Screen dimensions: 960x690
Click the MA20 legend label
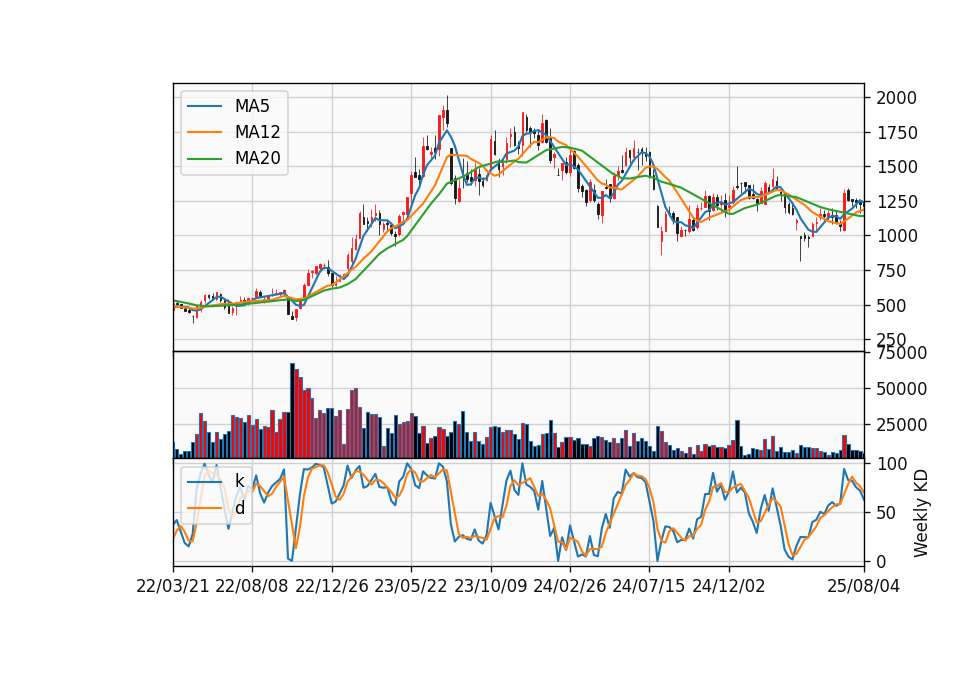pos(257,158)
